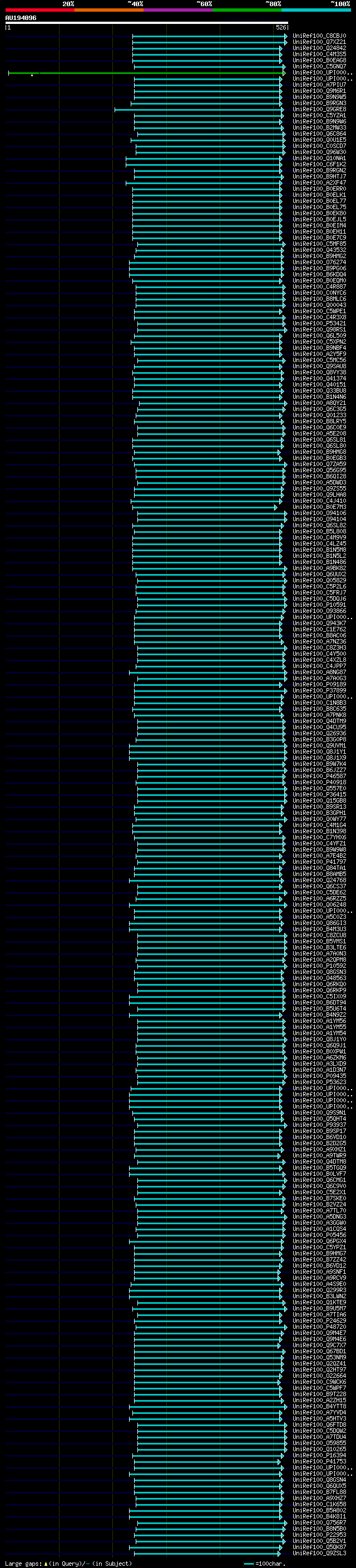356x1568 pixels.
Task: Select hit label UniRef100_Q24768
Action: 319,880
